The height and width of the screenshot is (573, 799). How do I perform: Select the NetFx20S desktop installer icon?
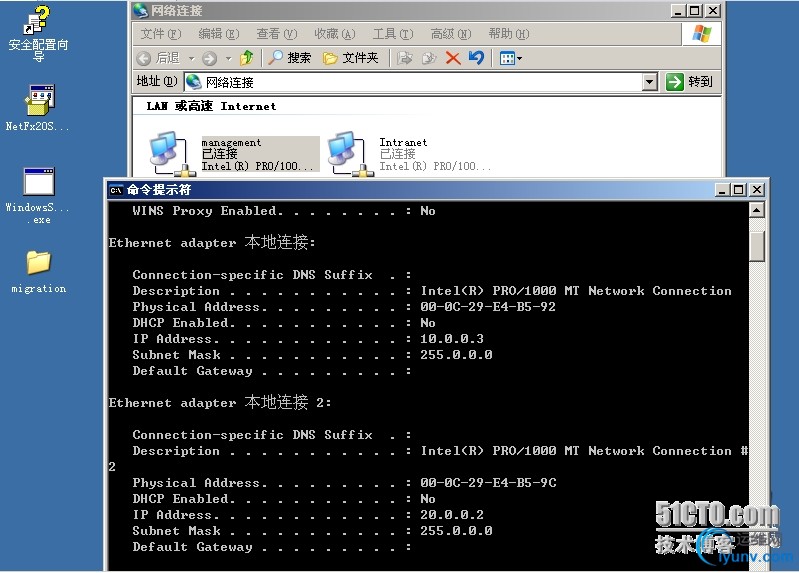[x=38, y=108]
